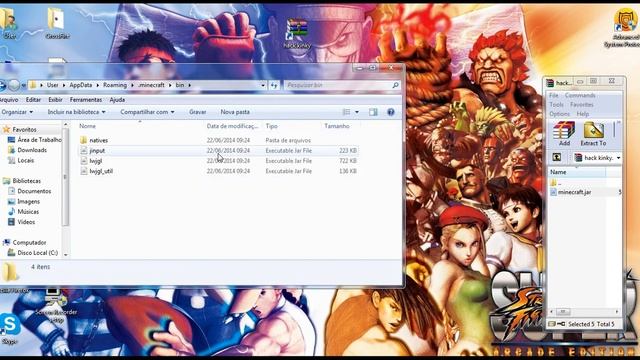Open the Arquivo menu
Viewport: 640px width, 360px height.
pyautogui.click(x=9, y=100)
